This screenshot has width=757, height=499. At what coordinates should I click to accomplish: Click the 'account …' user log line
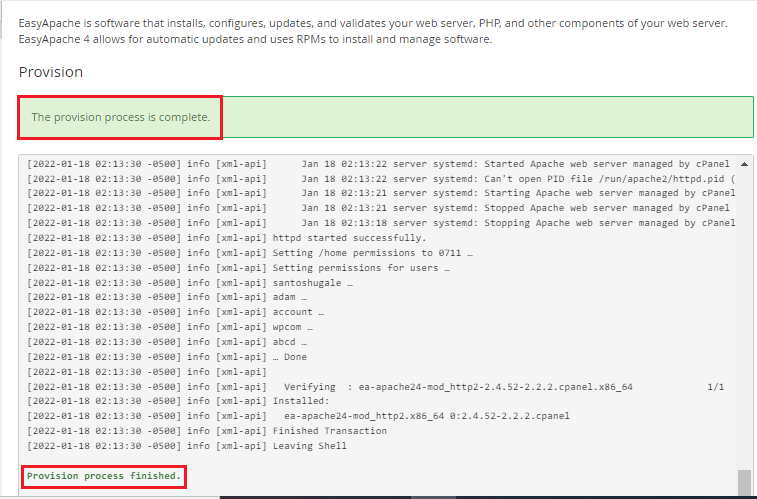click(x=176, y=312)
